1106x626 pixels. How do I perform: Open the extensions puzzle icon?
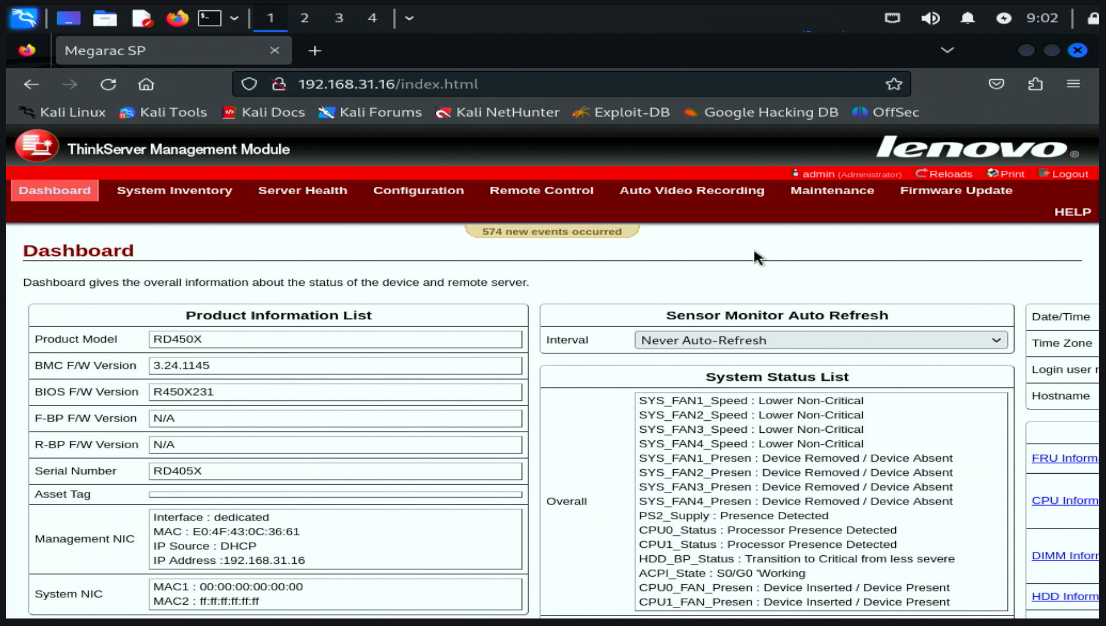[x=1035, y=84]
